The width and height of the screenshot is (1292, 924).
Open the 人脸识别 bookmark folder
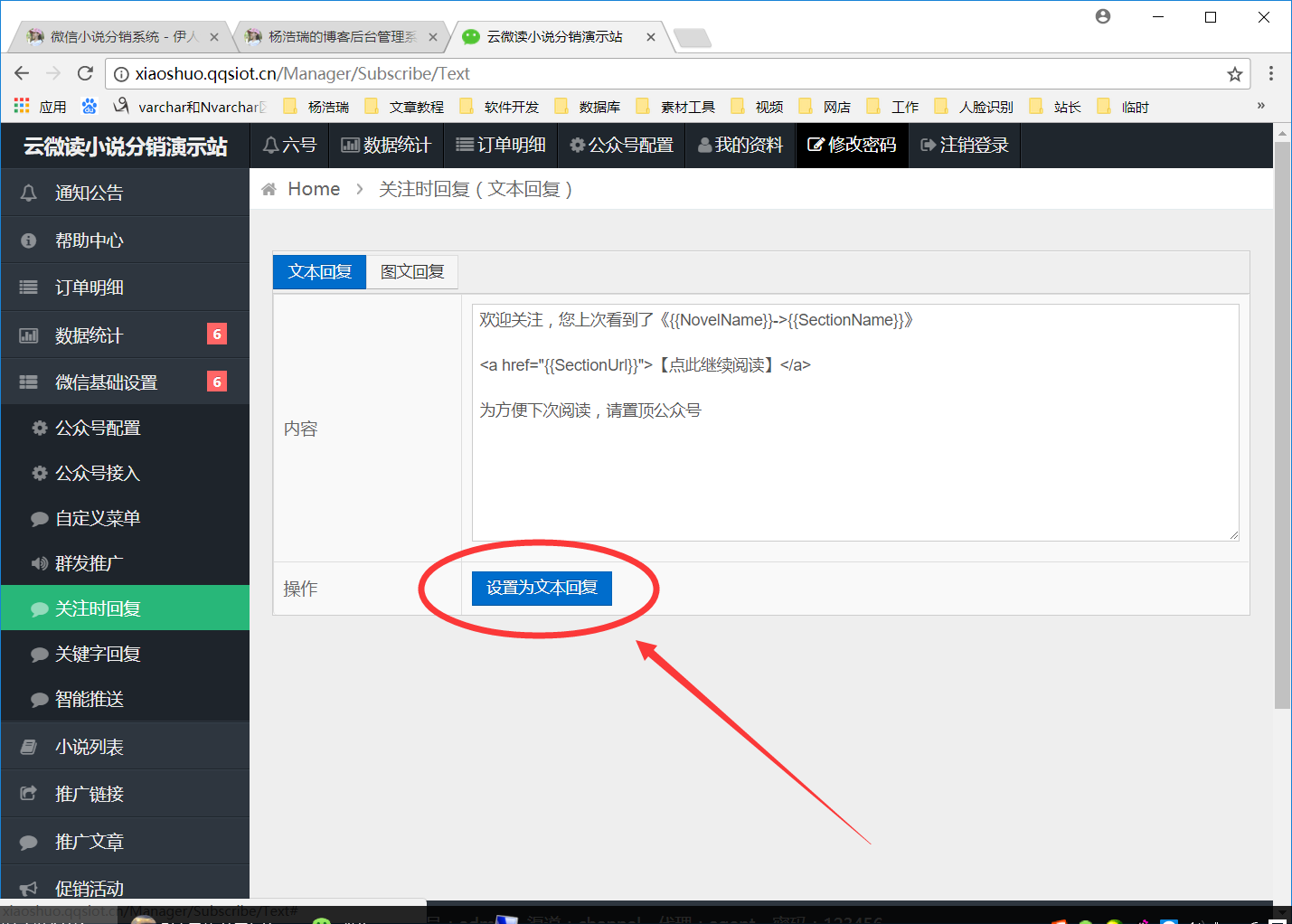coord(974,107)
